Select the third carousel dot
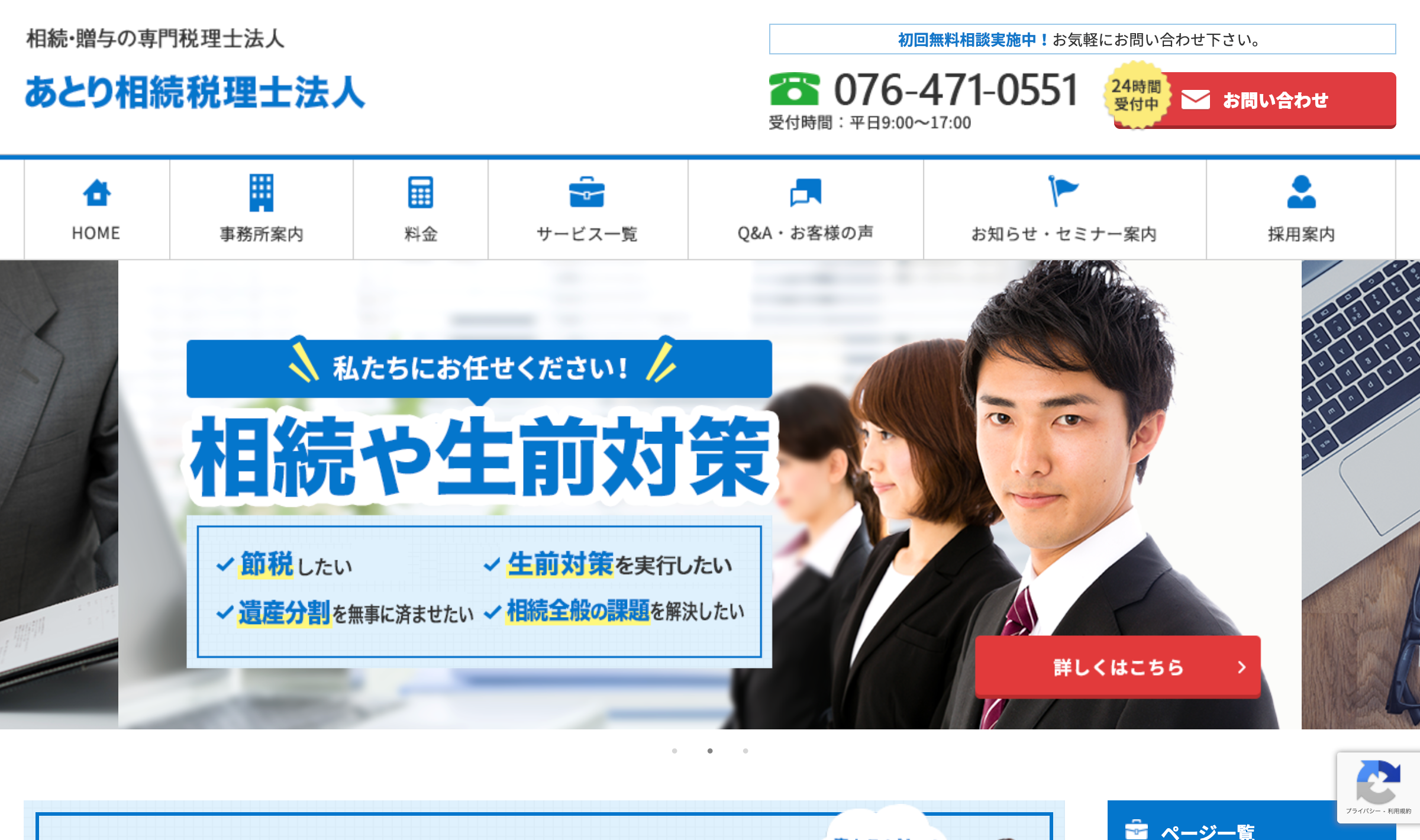 (x=745, y=751)
